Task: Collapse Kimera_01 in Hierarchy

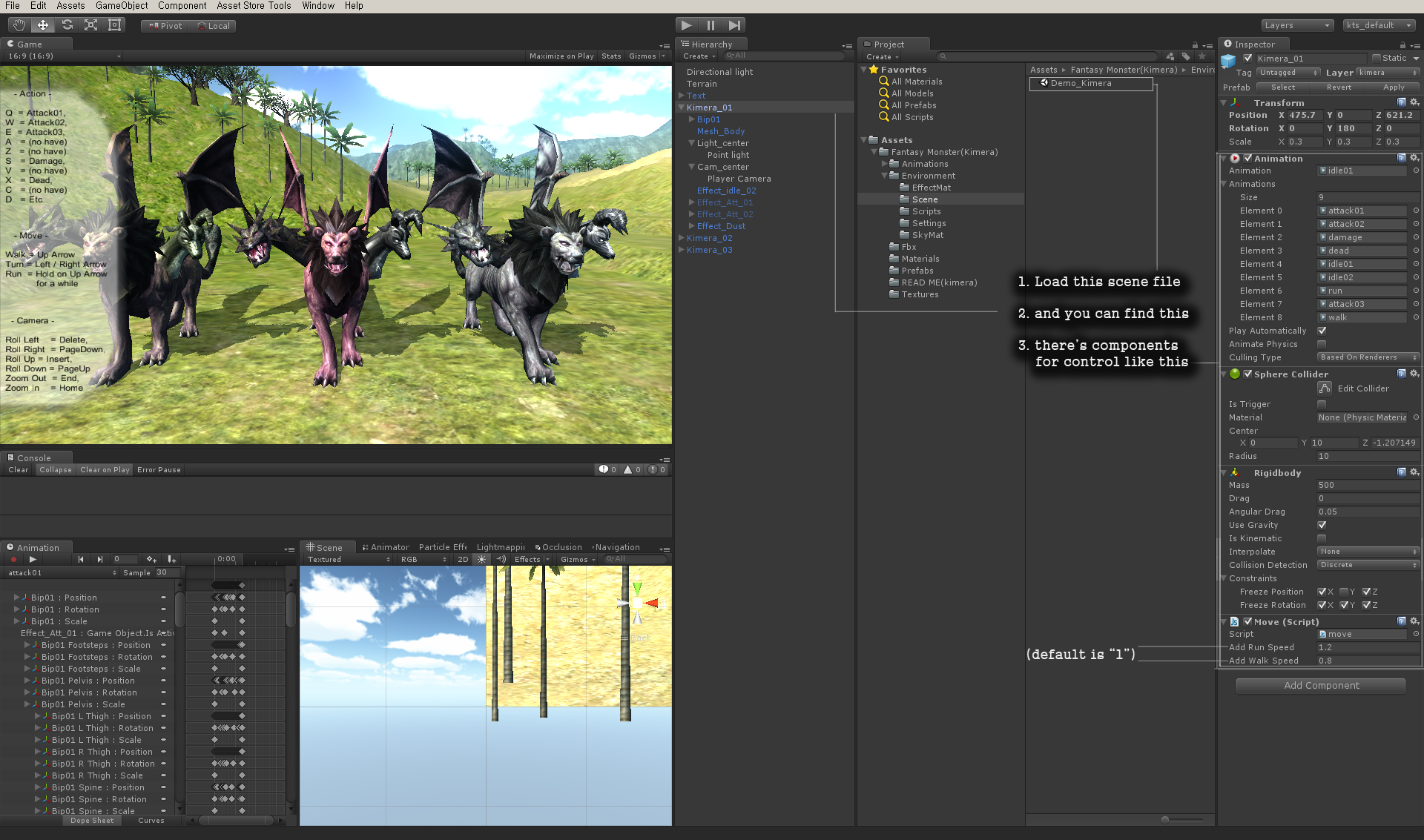Action: 681,108
